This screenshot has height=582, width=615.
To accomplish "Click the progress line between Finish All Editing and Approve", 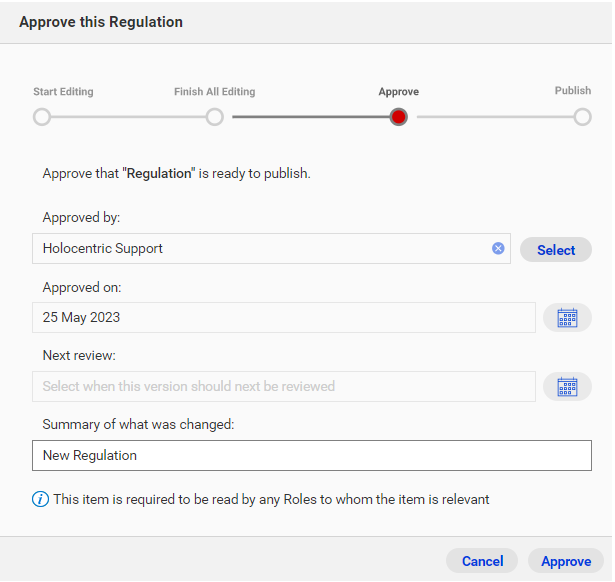I will tap(311, 117).
